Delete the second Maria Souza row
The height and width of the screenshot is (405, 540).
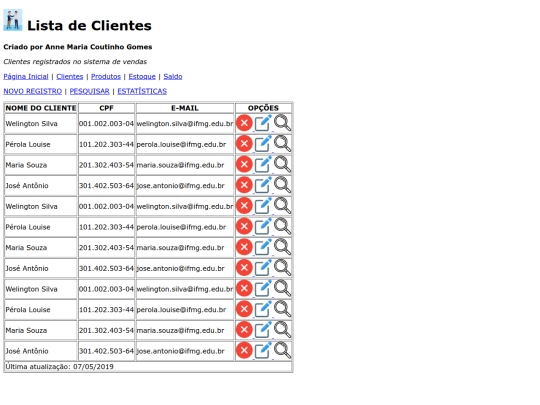coord(244,247)
